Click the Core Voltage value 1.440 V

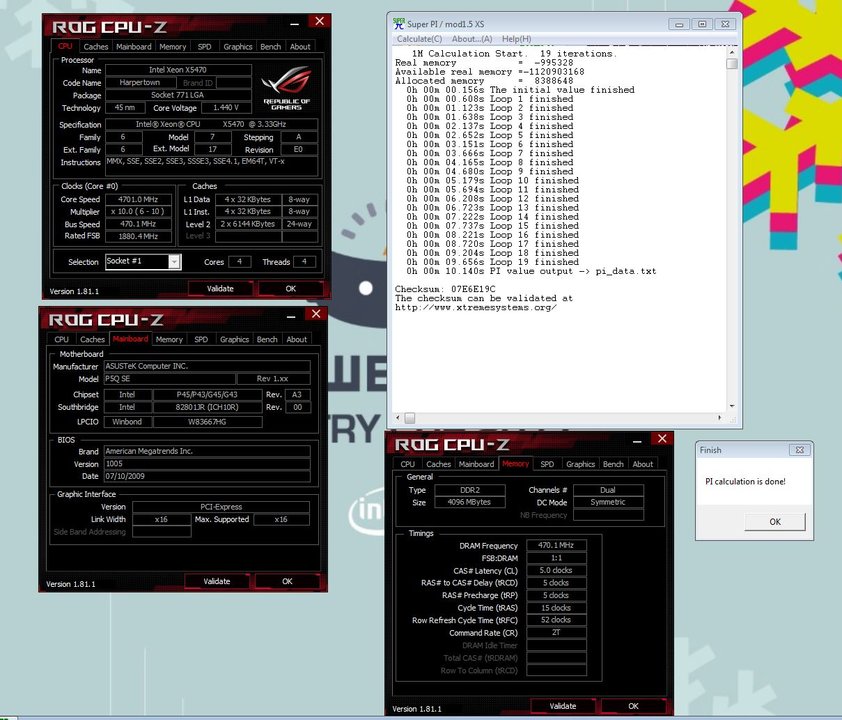click(226, 108)
